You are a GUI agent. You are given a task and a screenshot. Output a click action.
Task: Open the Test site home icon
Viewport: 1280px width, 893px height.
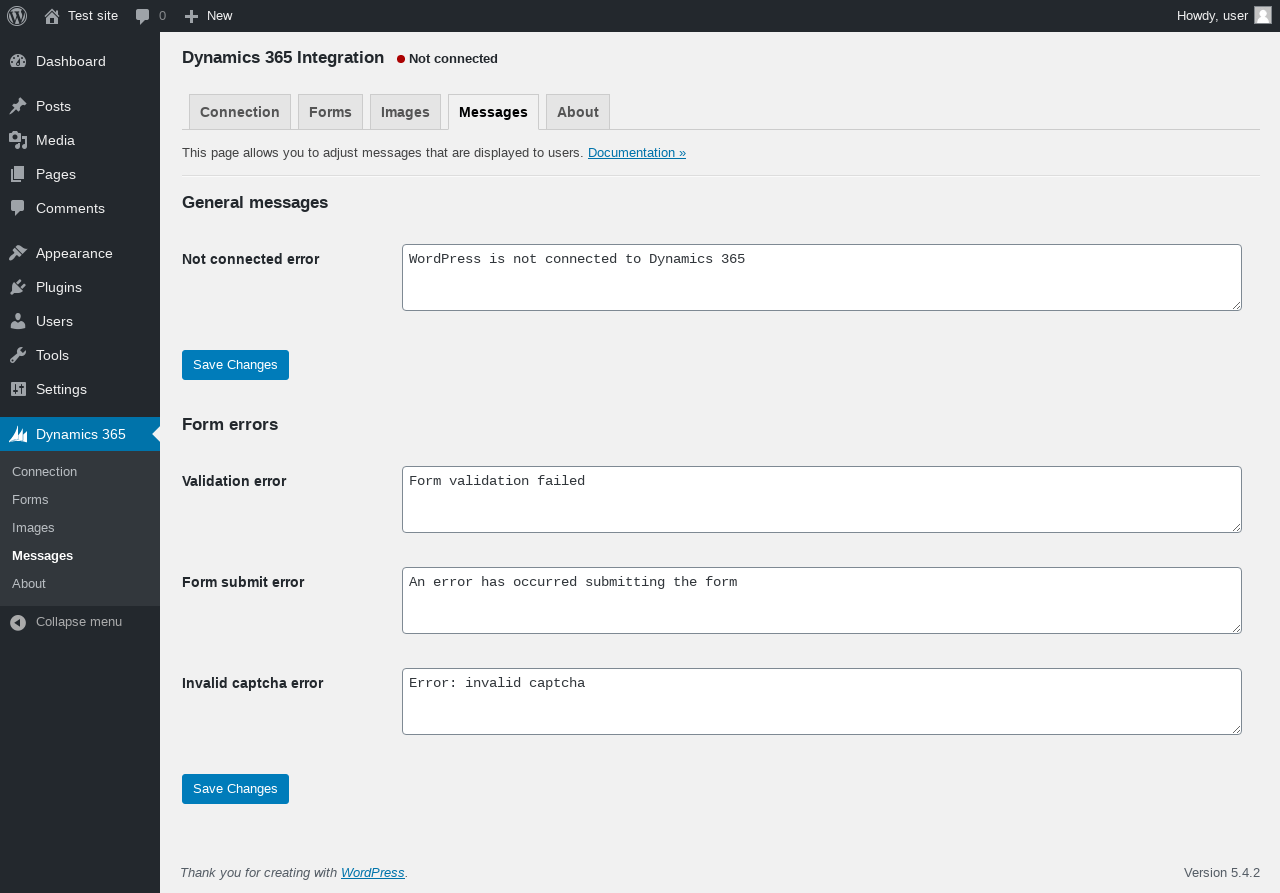point(52,16)
